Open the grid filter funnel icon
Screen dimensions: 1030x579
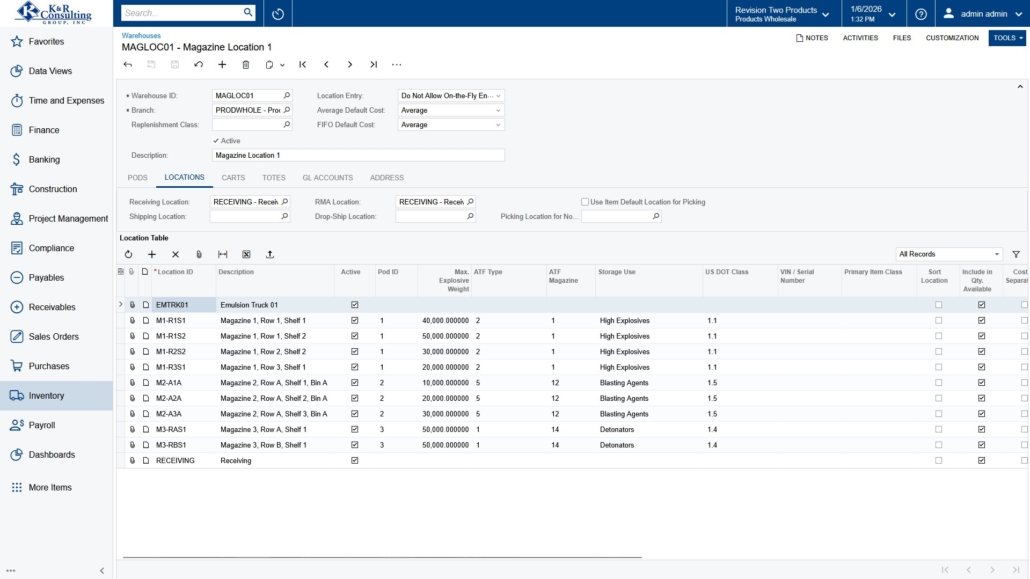click(1016, 255)
